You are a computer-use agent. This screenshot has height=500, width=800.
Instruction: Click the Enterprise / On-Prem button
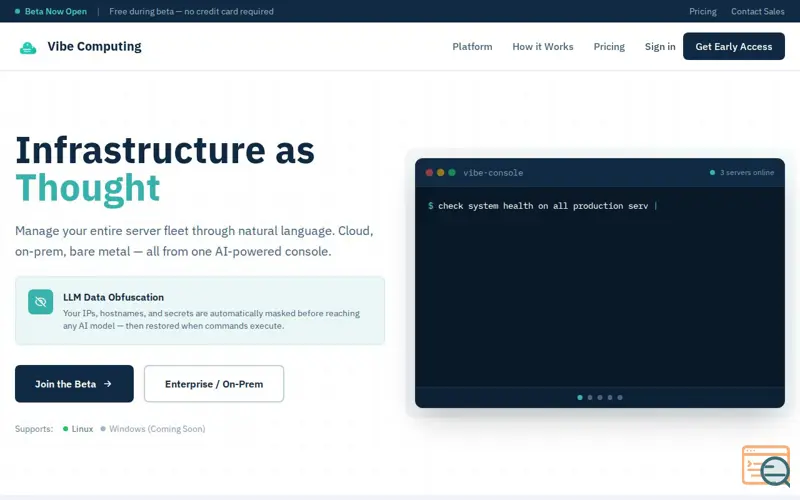pos(214,384)
